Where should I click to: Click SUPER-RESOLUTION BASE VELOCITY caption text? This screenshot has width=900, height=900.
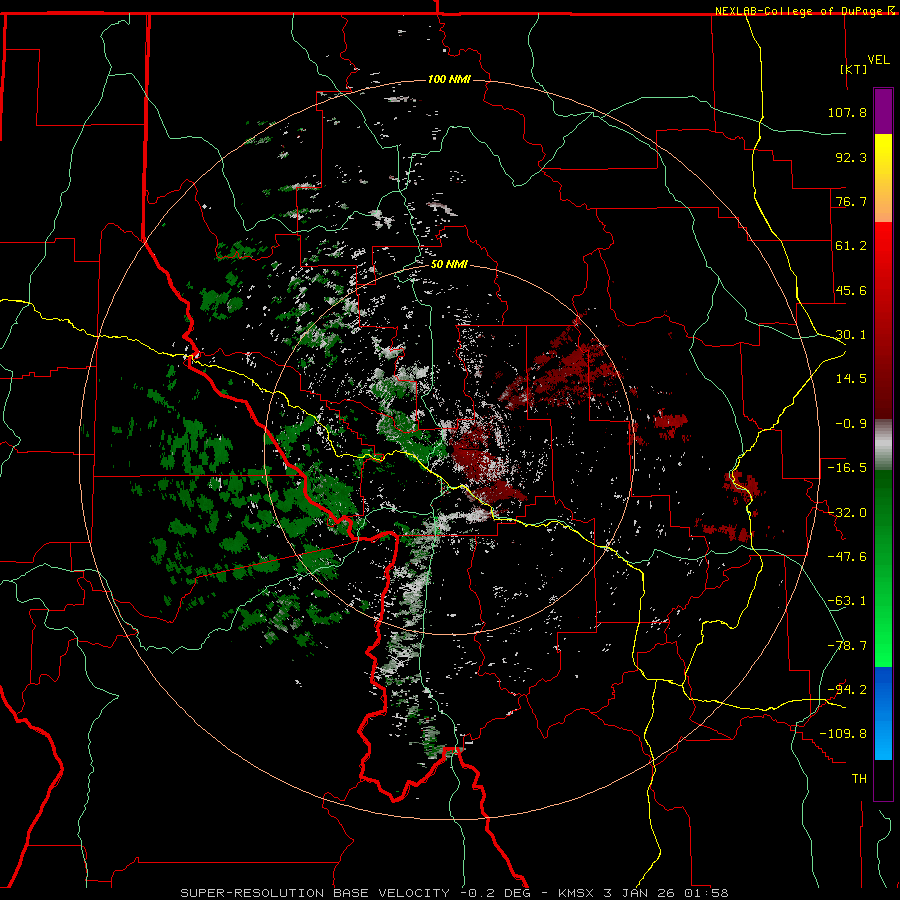(x=315, y=893)
